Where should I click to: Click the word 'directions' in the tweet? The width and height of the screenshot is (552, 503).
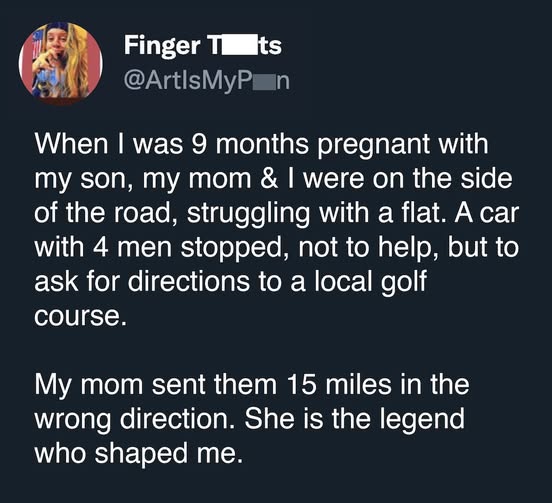189,281
